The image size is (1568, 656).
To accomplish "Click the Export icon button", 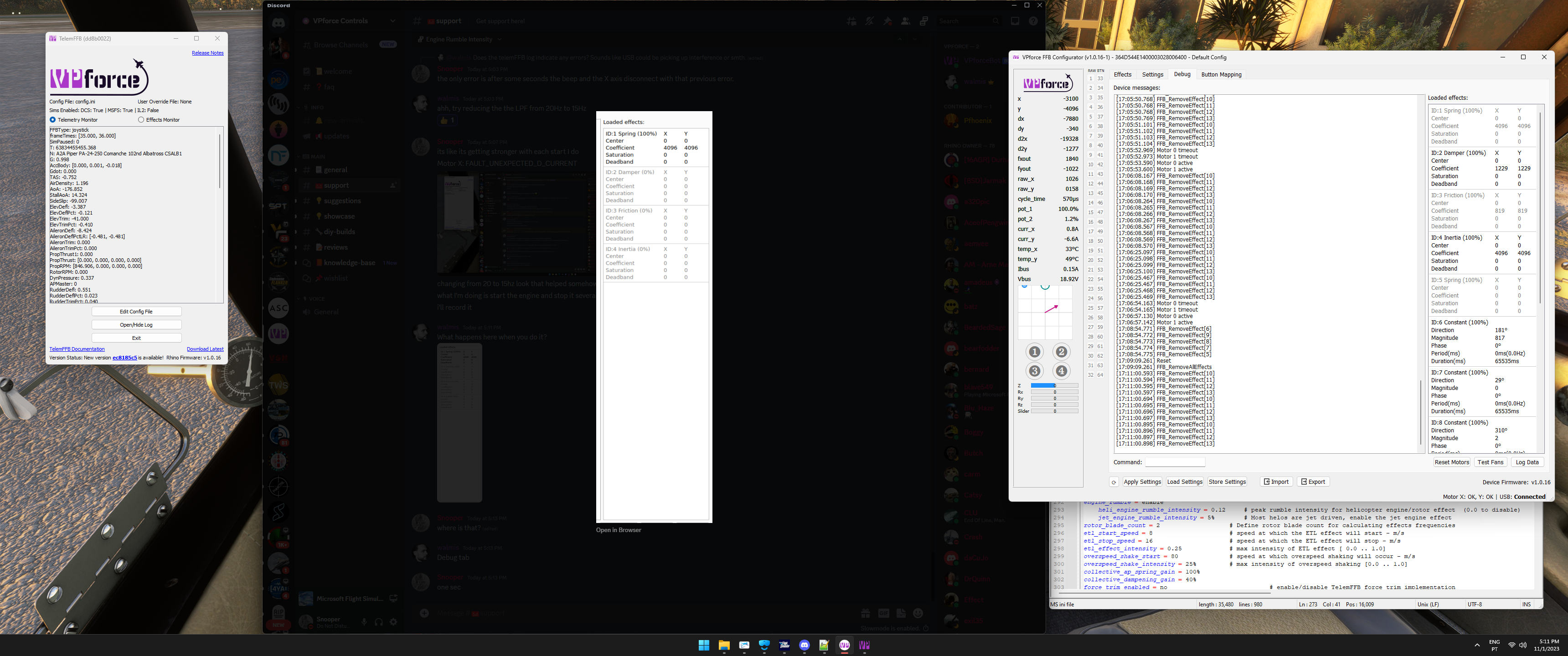I will pos(1313,482).
